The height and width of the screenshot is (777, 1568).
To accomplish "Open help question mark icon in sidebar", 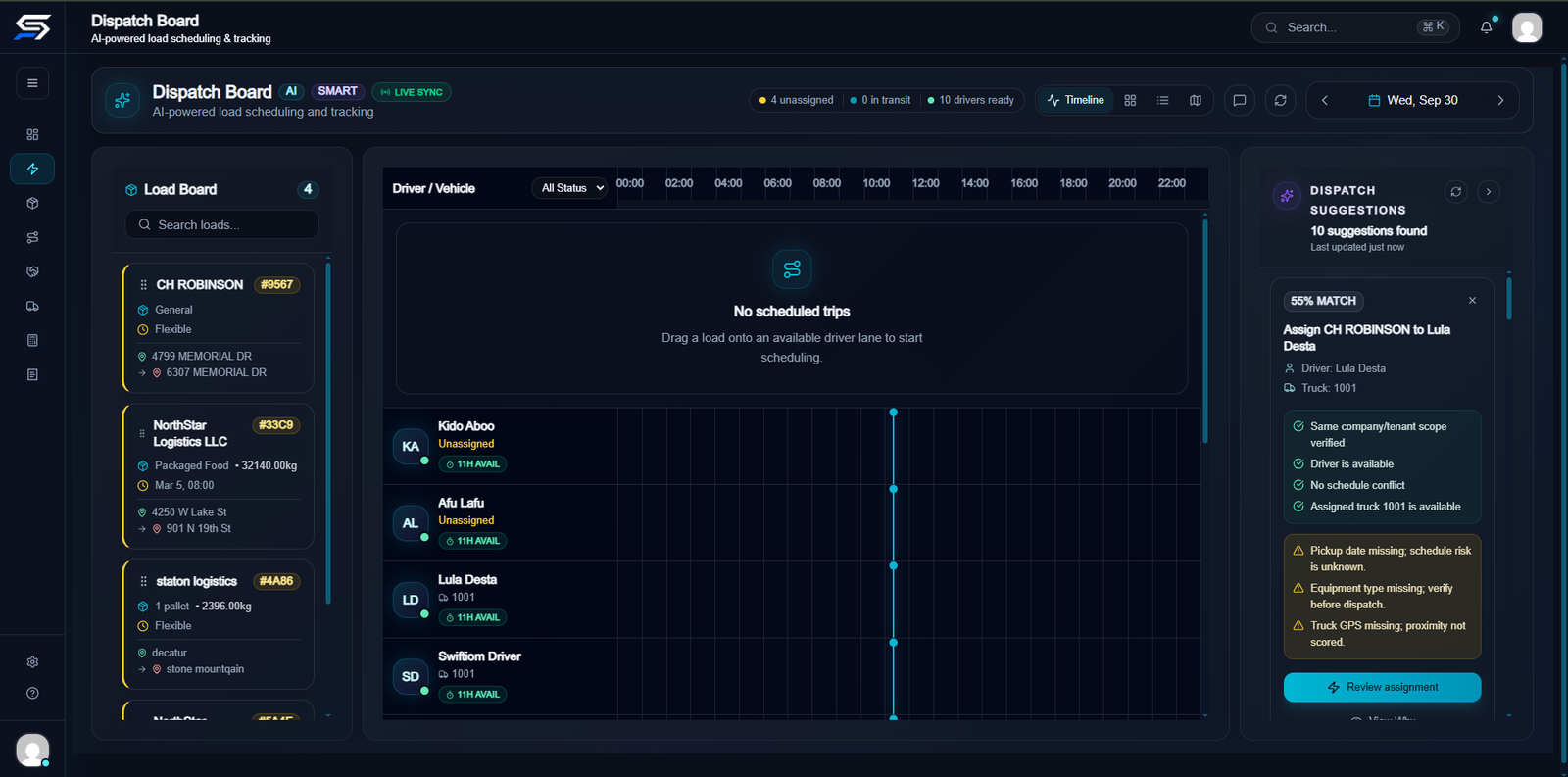I will pyautogui.click(x=32, y=693).
